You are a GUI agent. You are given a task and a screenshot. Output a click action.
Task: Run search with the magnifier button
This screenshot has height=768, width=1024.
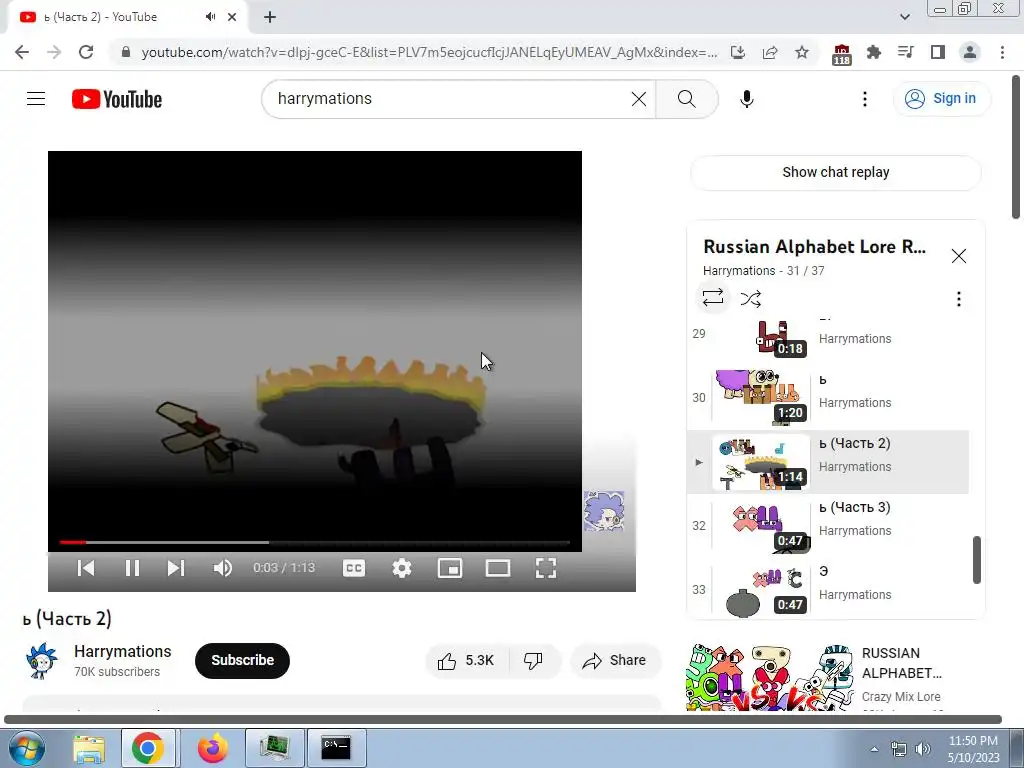tap(686, 99)
